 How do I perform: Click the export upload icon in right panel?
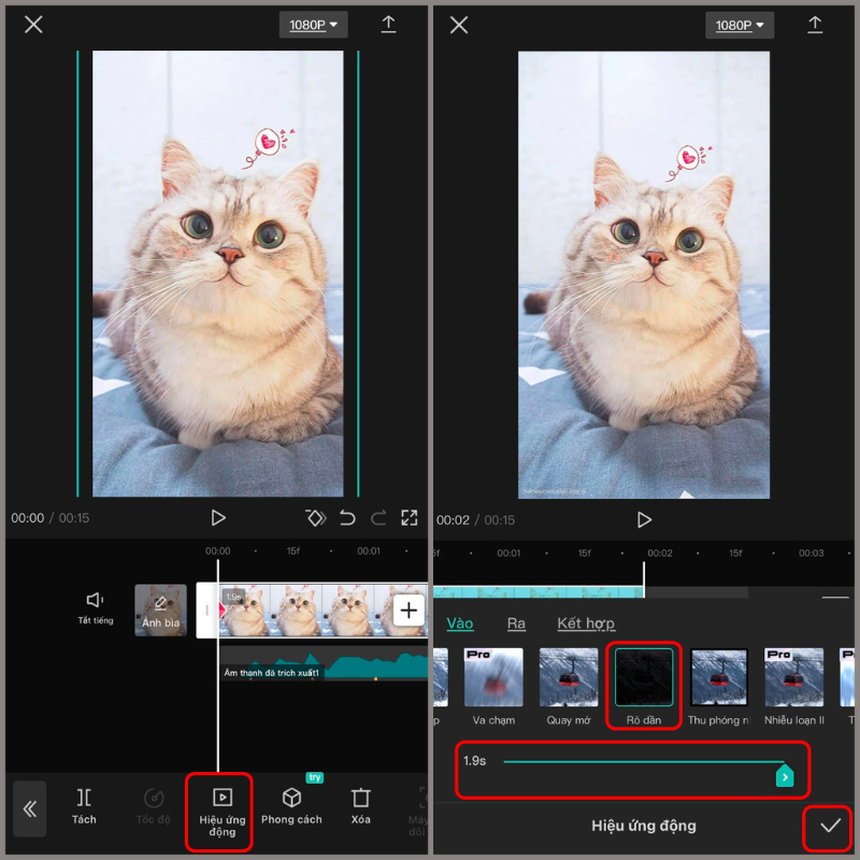tap(815, 25)
